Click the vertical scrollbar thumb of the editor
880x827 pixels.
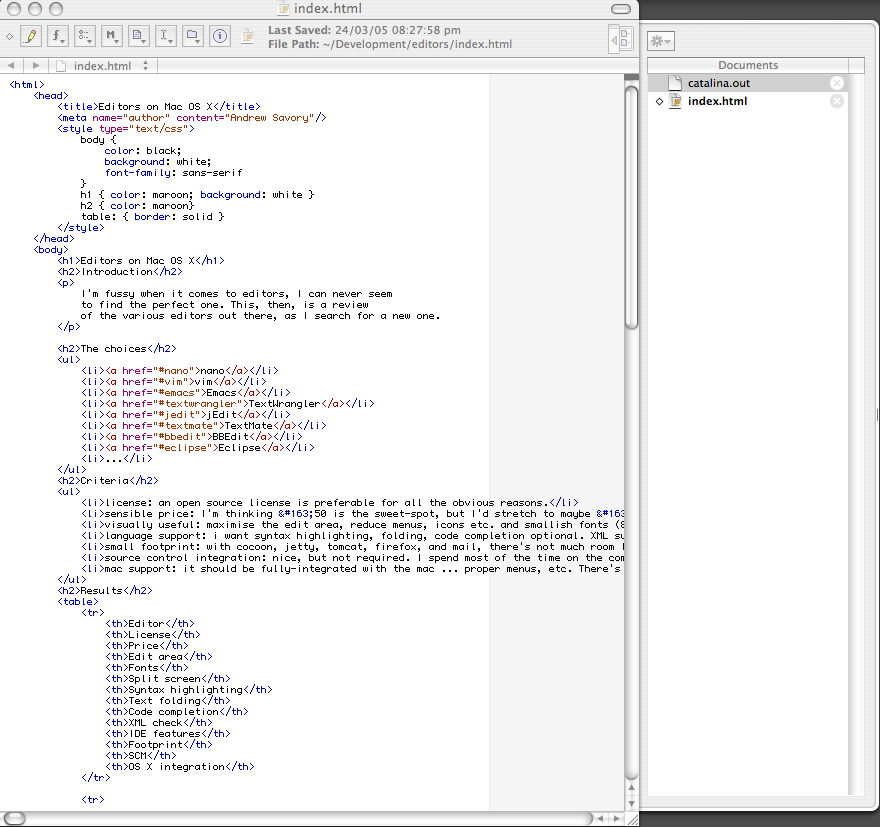[x=631, y=206]
